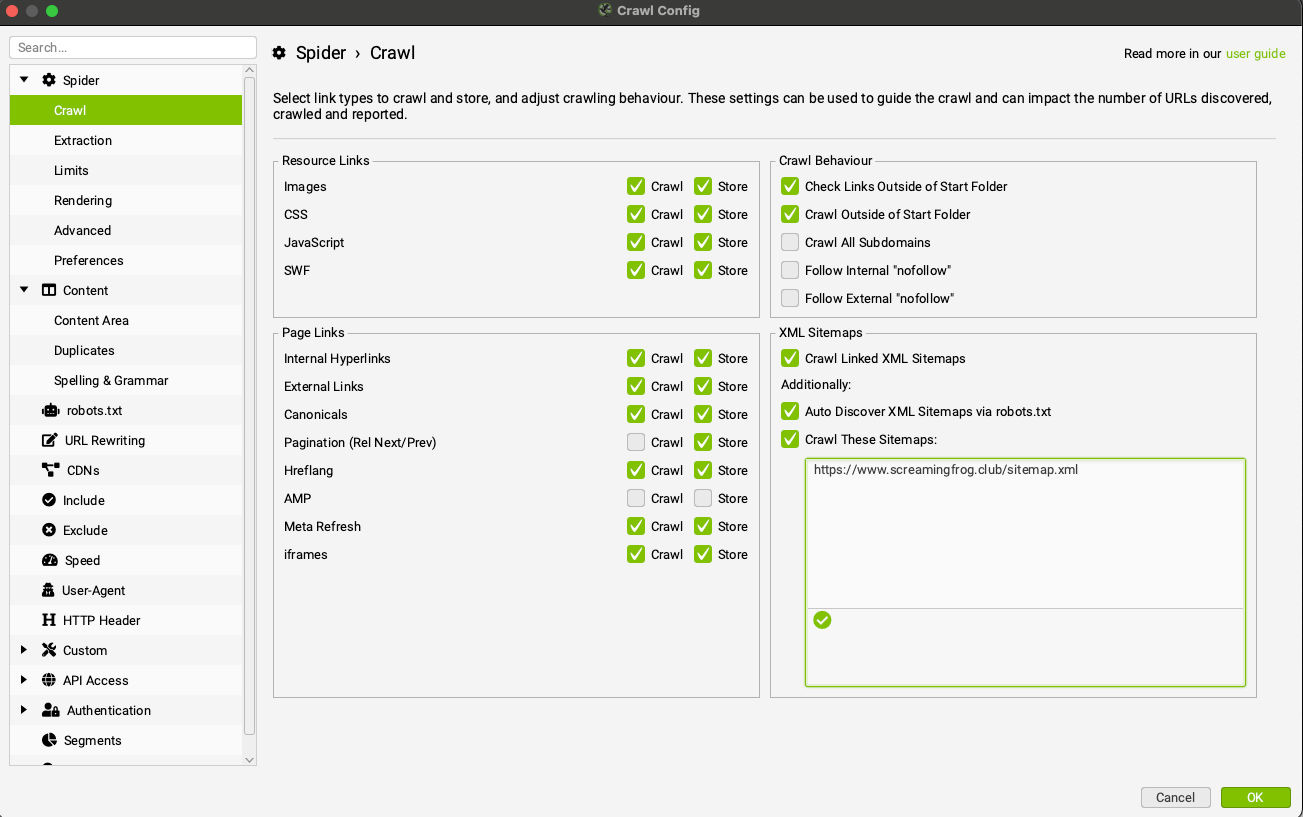The width and height of the screenshot is (1303, 817).
Task: Enable Crawl All Subdomains
Action: [x=789, y=242]
